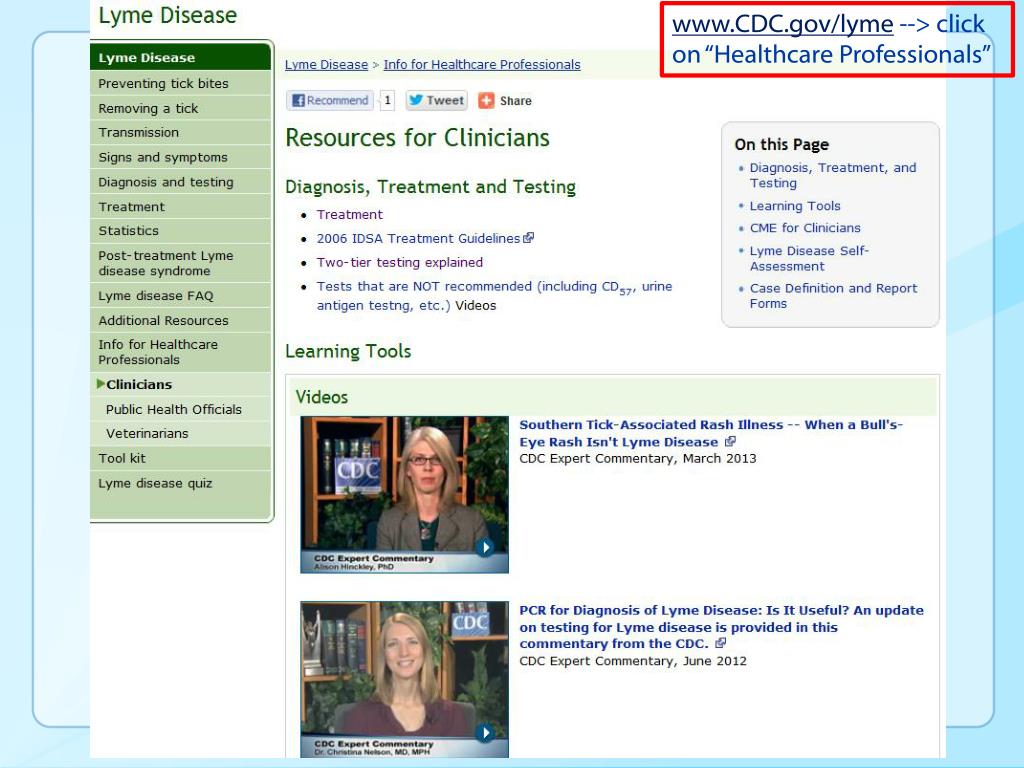Open Statistics sidebar item
Viewport: 1024px width, 768px height.
click(x=180, y=231)
